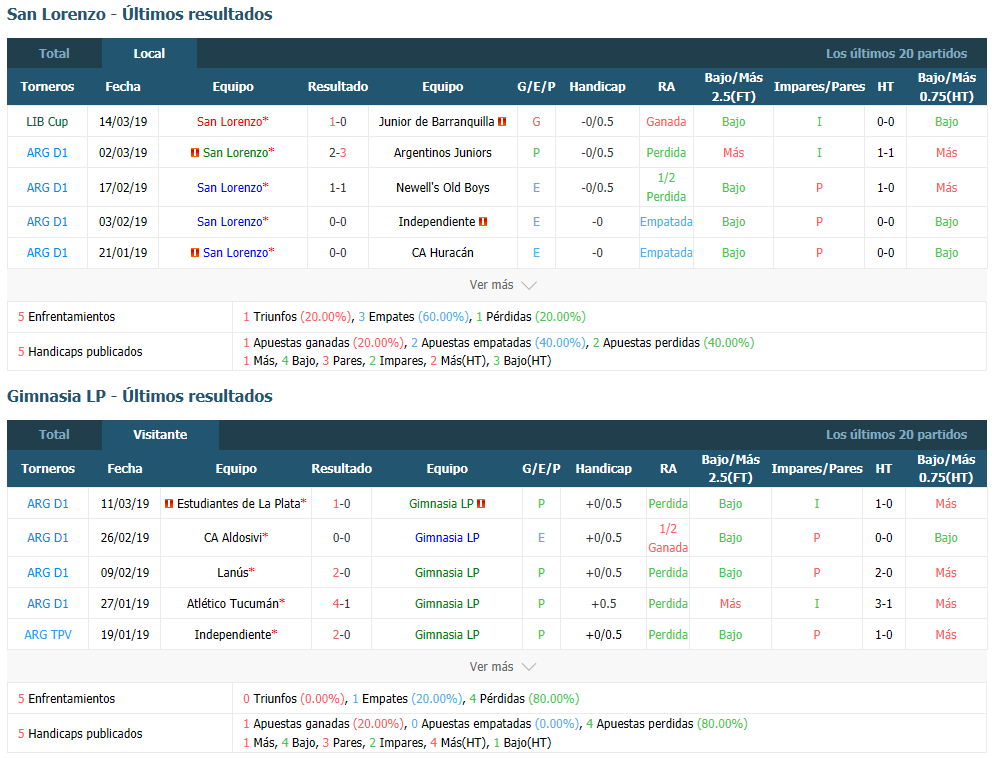
Task: Click the "San Lorenzo - Últimos resultados" heading
Action: [x=139, y=14]
